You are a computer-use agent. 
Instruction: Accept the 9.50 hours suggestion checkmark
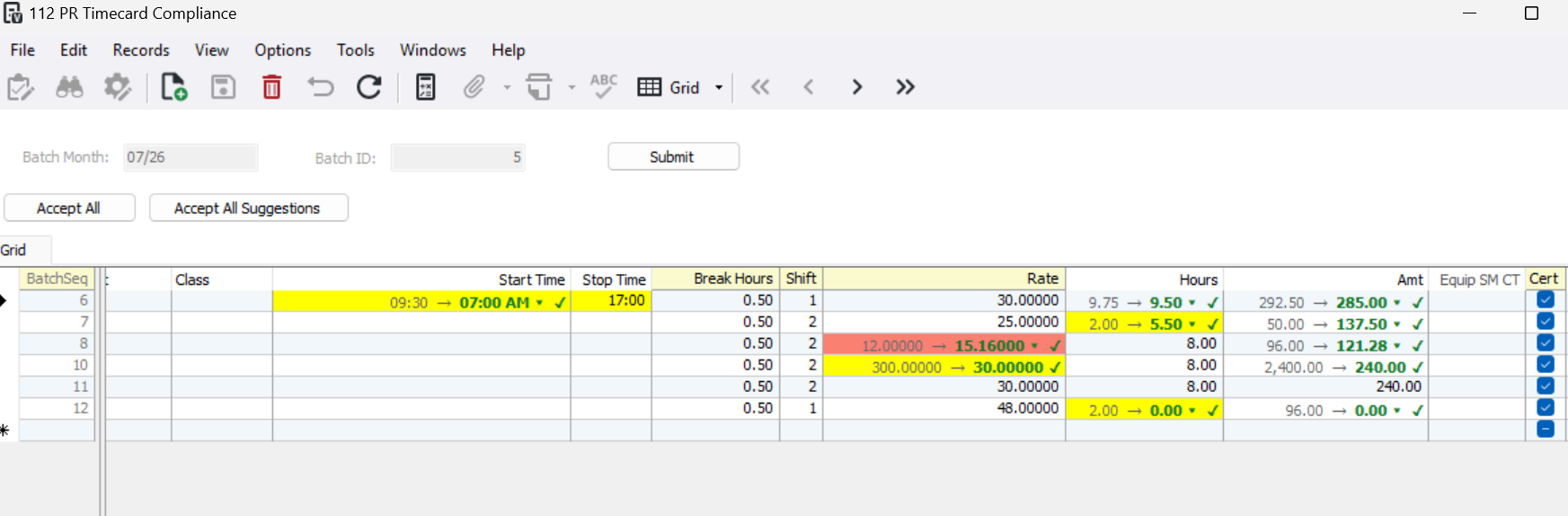click(1212, 303)
